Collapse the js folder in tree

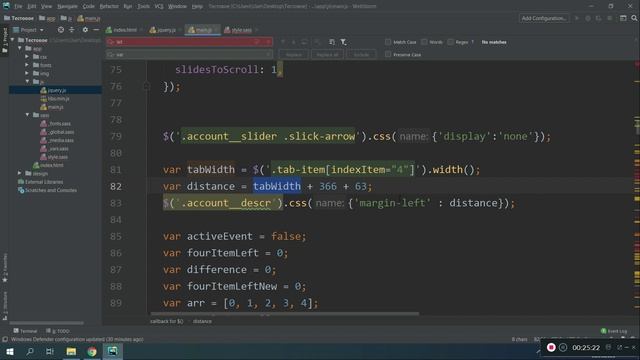(27, 82)
